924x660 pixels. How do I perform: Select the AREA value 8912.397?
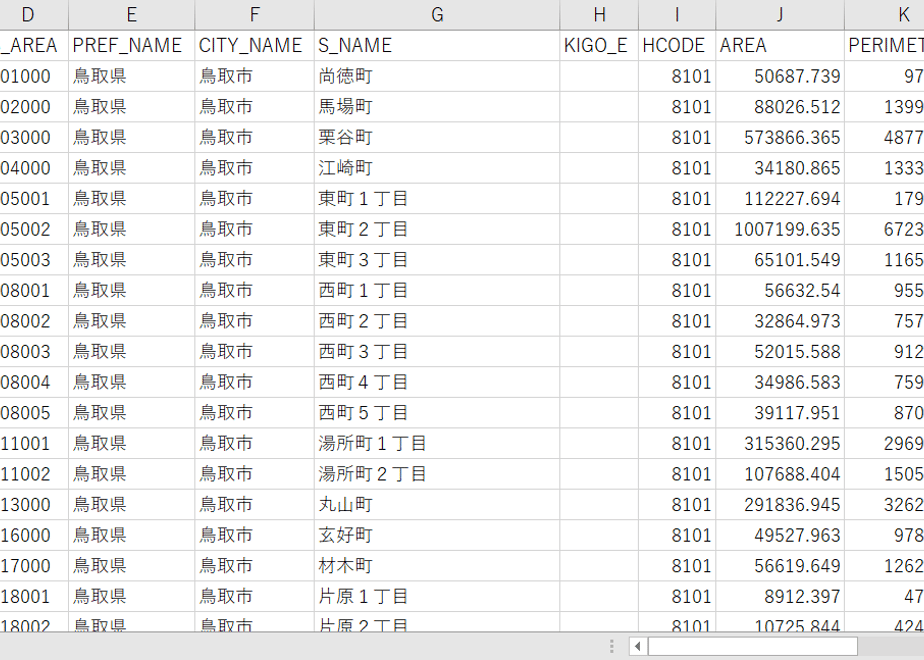pos(780,597)
